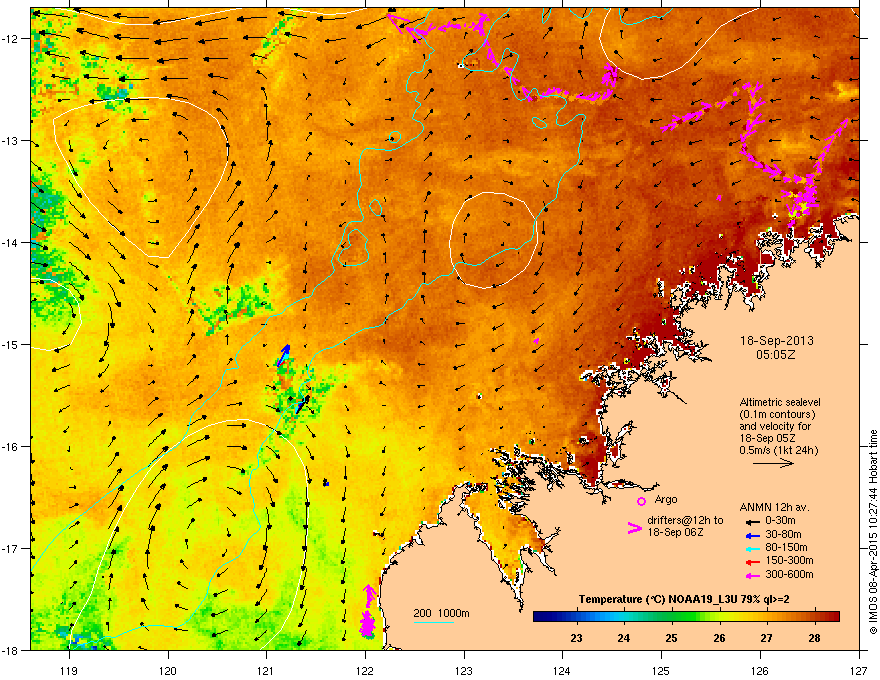This screenshot has width=880, height=680.
Task: Click the longitude axis label '126'
Action: (x=760, y=670)
